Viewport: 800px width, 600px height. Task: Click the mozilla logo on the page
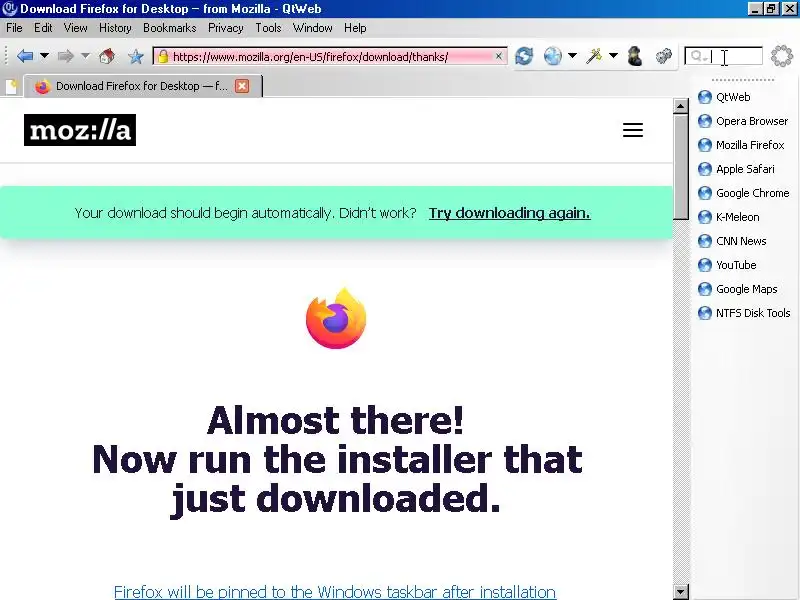80,130
